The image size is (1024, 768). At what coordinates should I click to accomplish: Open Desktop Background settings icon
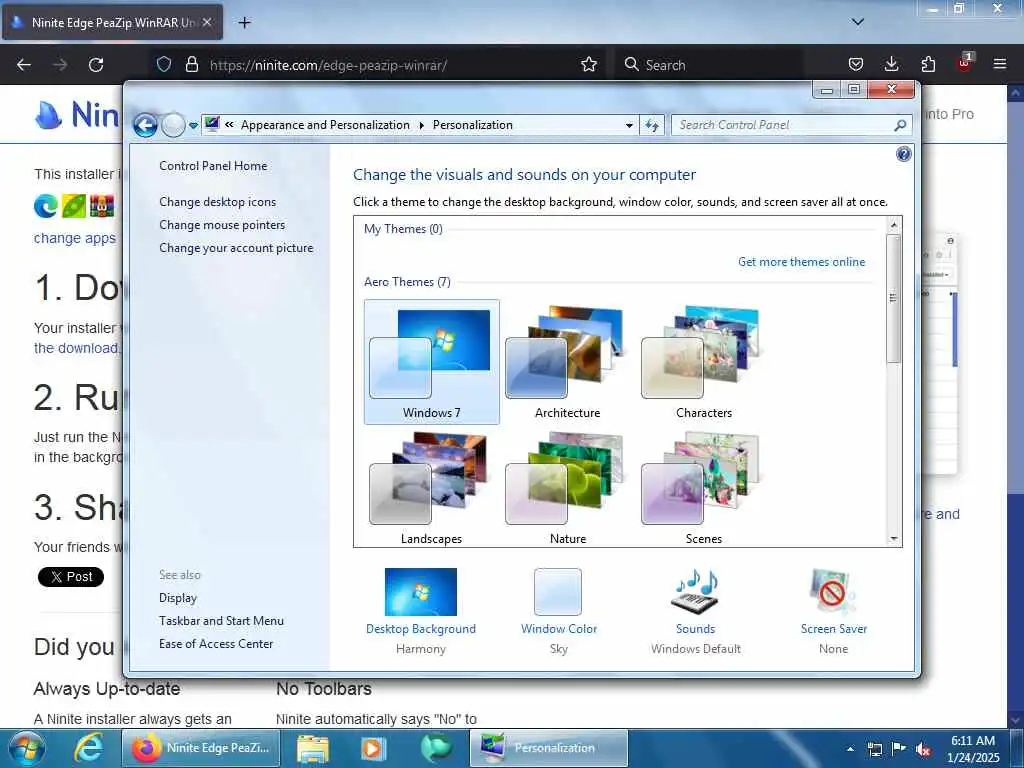(x=421, y=592)
